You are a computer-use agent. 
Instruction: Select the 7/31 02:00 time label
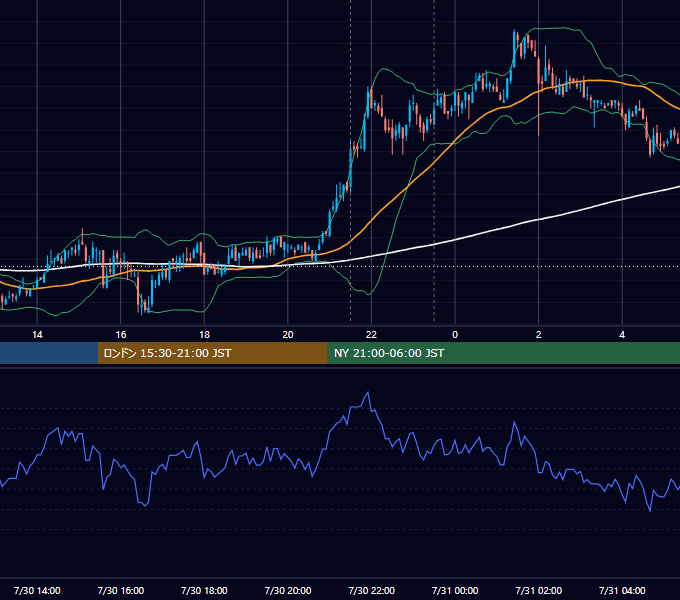[538, 590]
